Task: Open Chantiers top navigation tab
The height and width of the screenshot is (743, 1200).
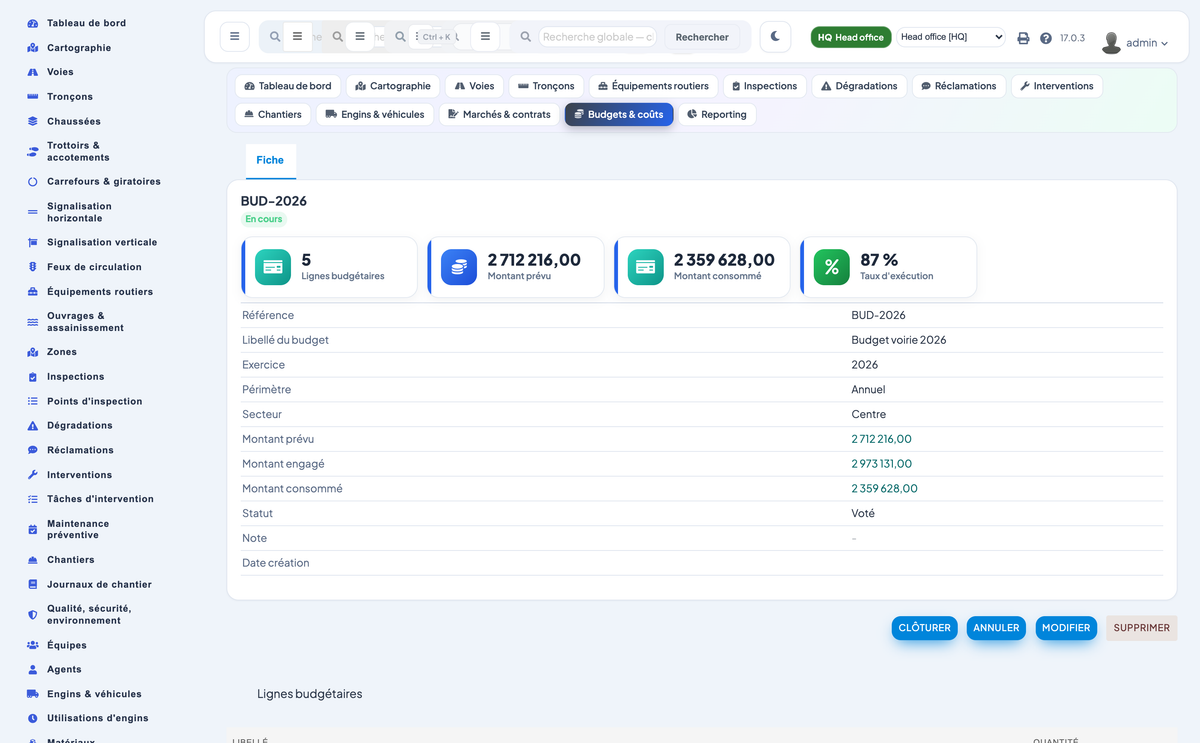Action: click(273, 114)
